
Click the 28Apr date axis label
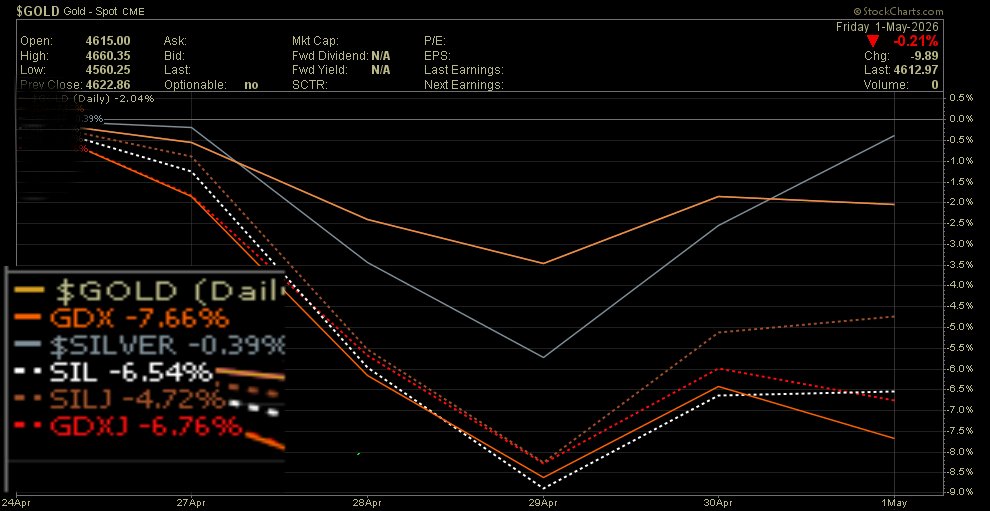[x=367, y=503]
